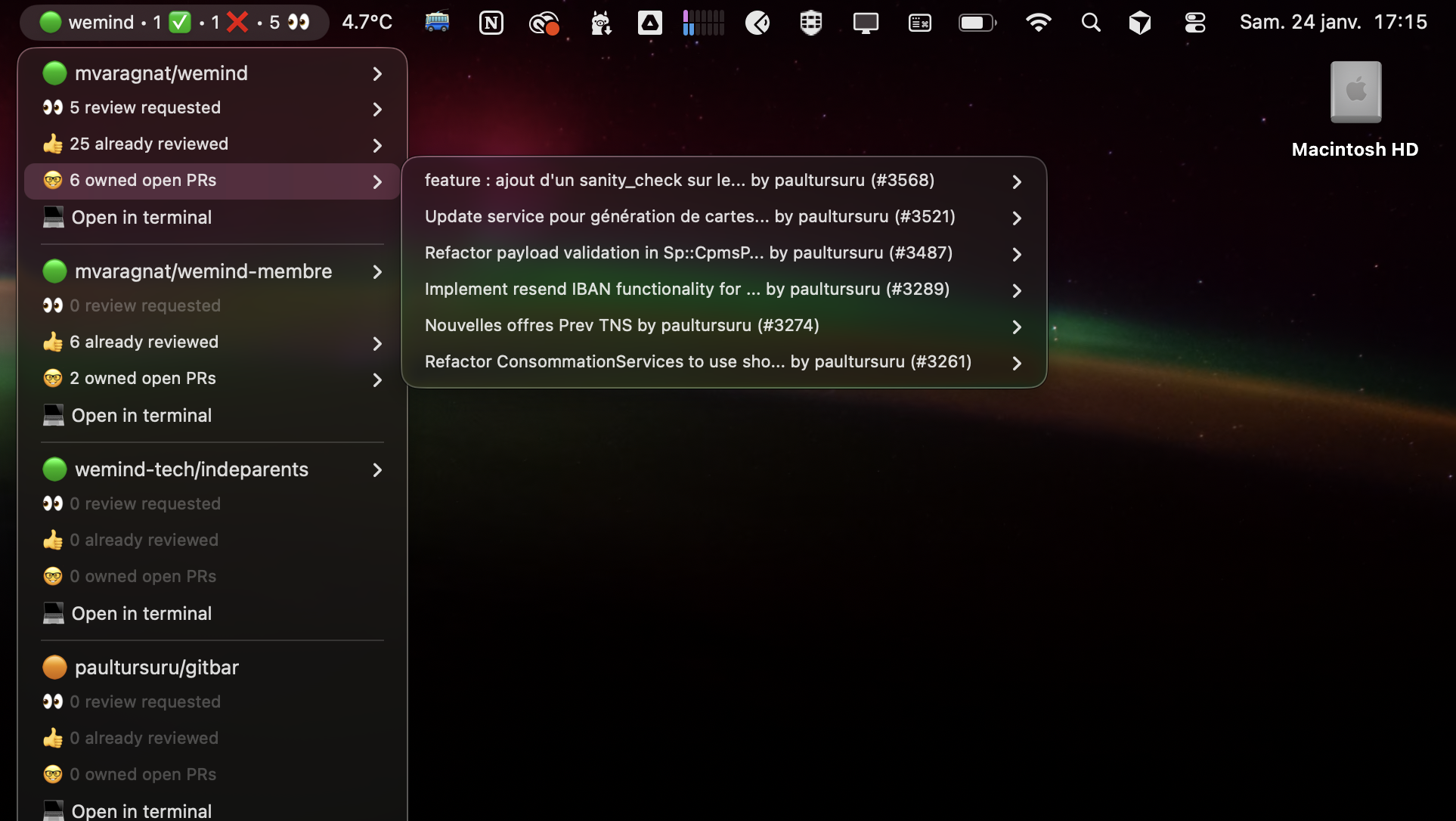Expand the '6 already reviewed' submenu under wemind-membre
Image resolution: width=1456 pixels, height=821 pixels.
pyautogui.click(x=376, y=344)
